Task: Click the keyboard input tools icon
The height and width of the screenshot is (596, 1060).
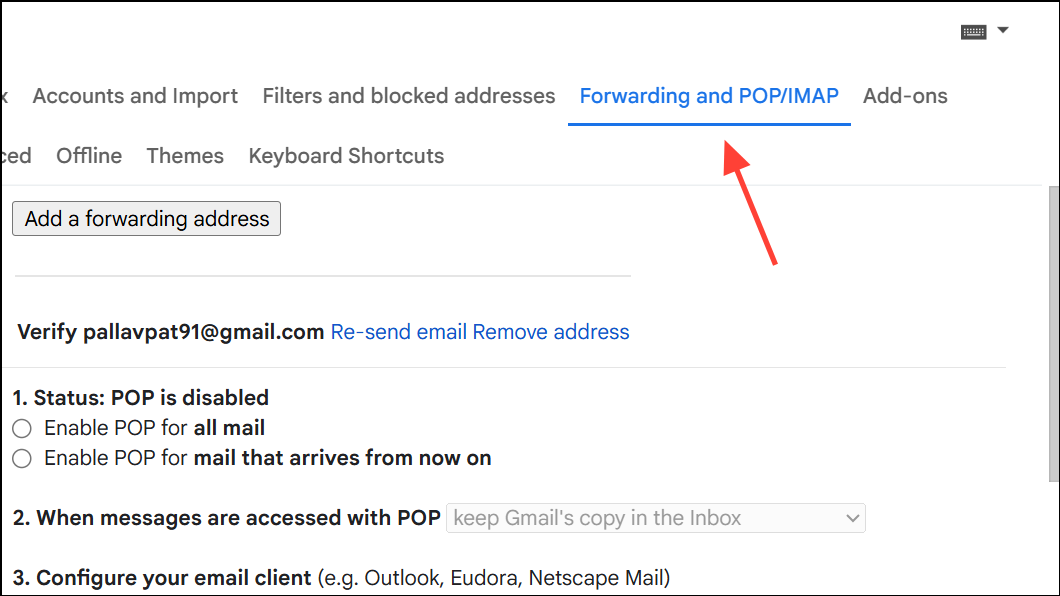Action: (973, 32)
